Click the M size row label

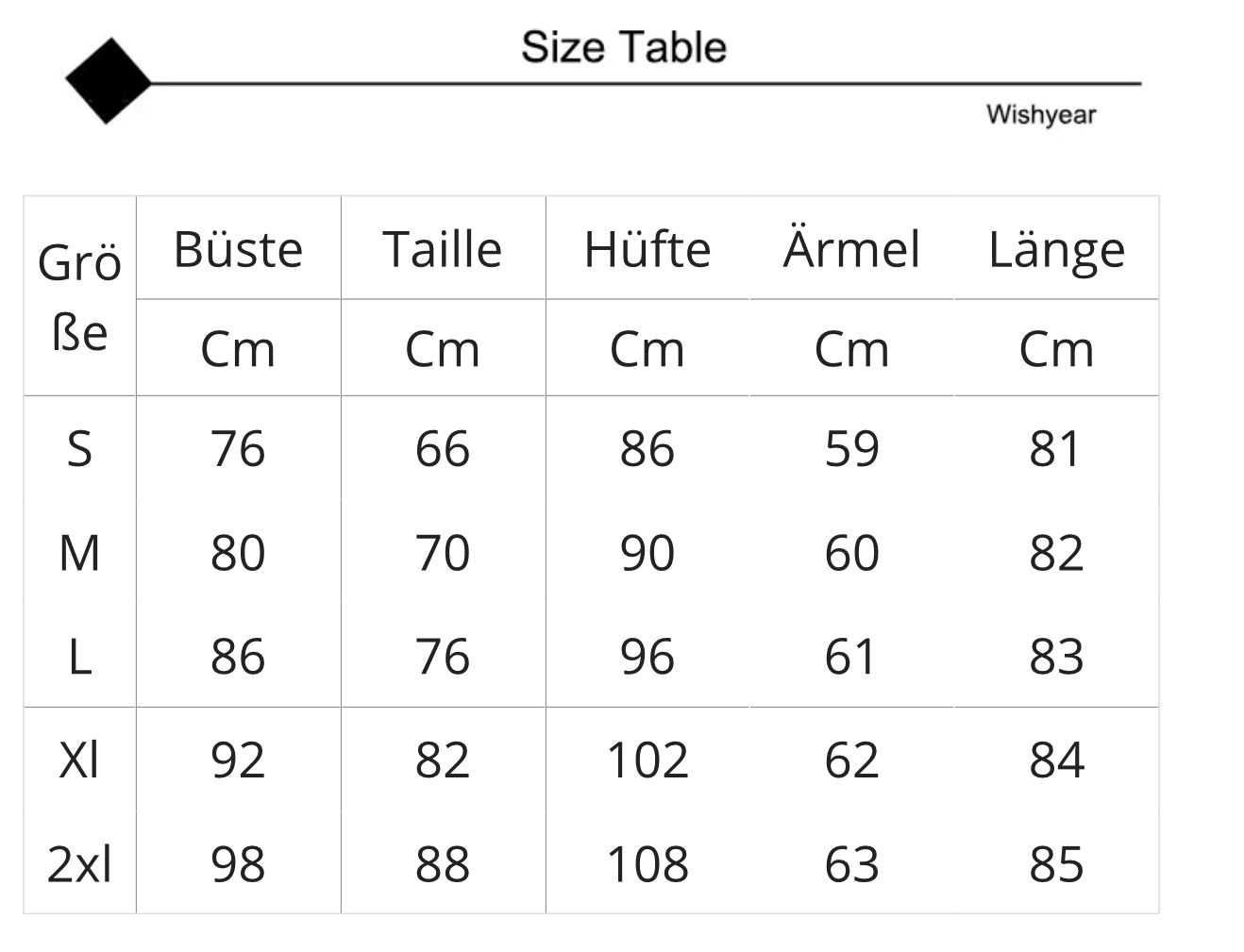pyautogui.click(x=79, y=553)
